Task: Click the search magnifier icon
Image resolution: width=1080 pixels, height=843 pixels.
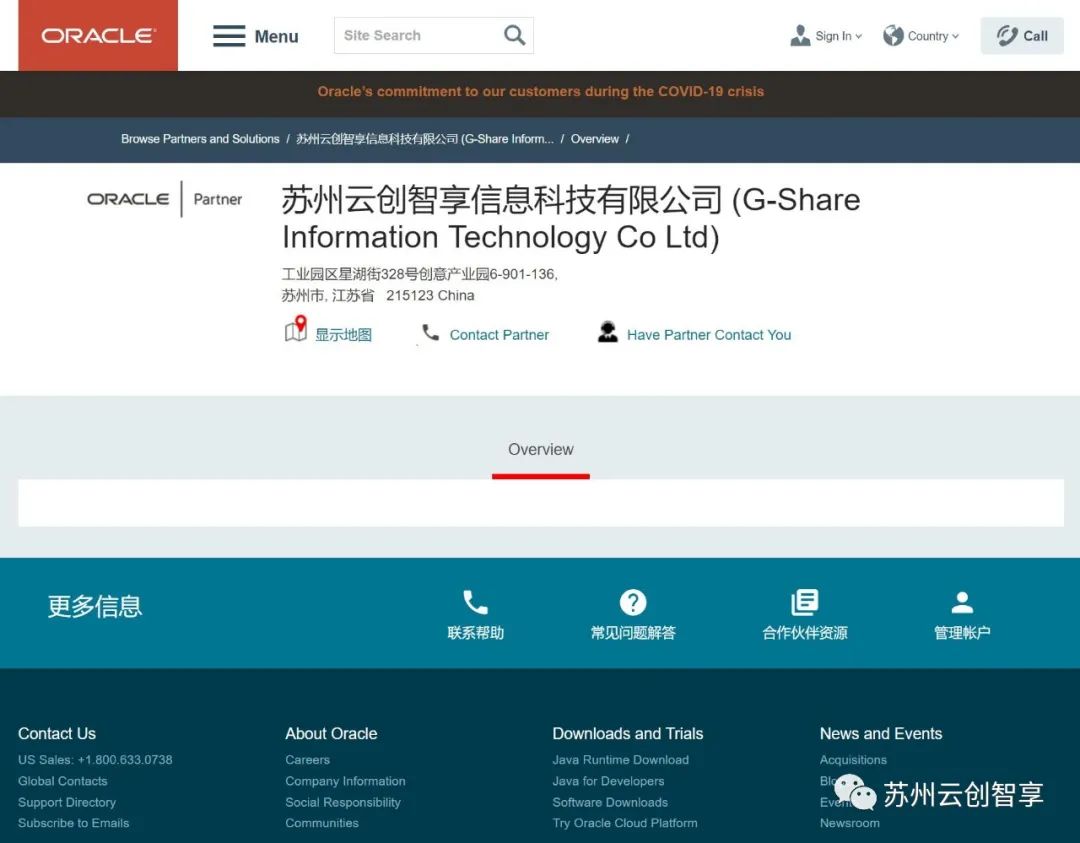Action: (515, 35)
